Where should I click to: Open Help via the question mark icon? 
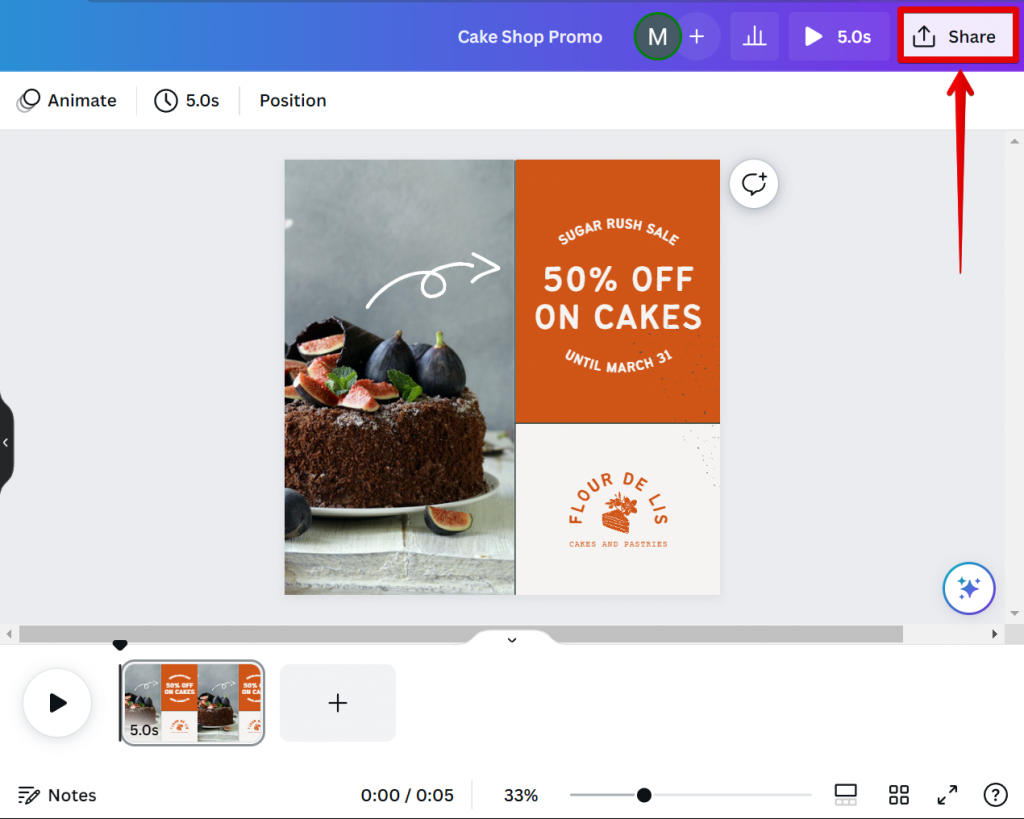(x=995, y=795)
